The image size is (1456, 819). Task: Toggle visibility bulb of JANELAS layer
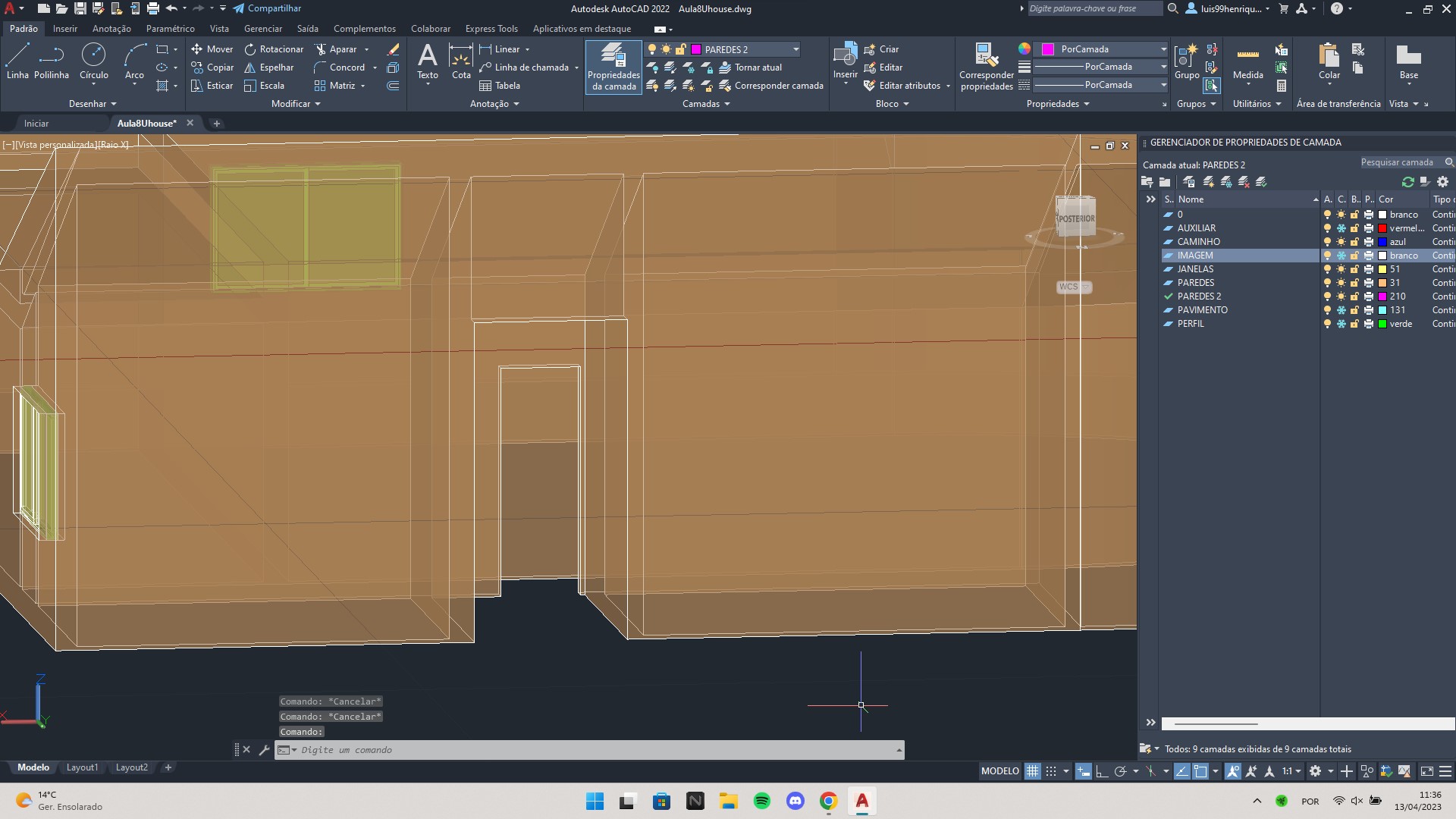point(1327,269)
